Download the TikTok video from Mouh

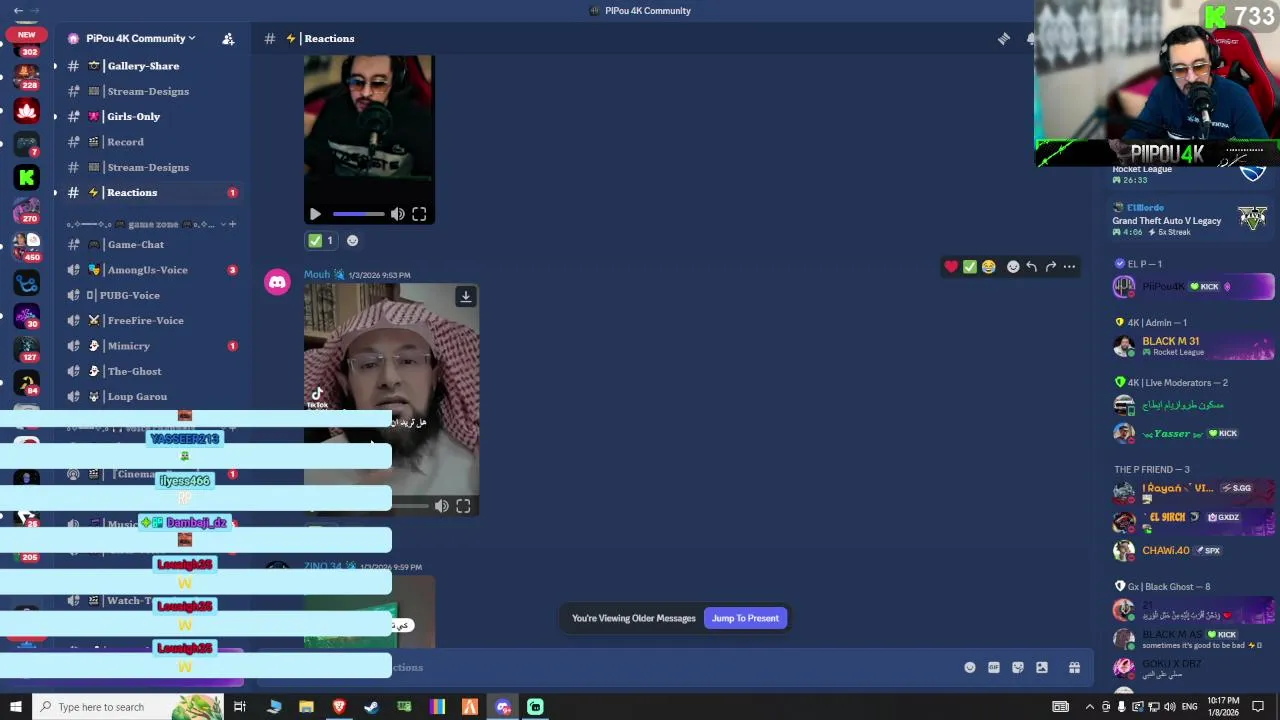pyautogui.click(x=465, y=297)
